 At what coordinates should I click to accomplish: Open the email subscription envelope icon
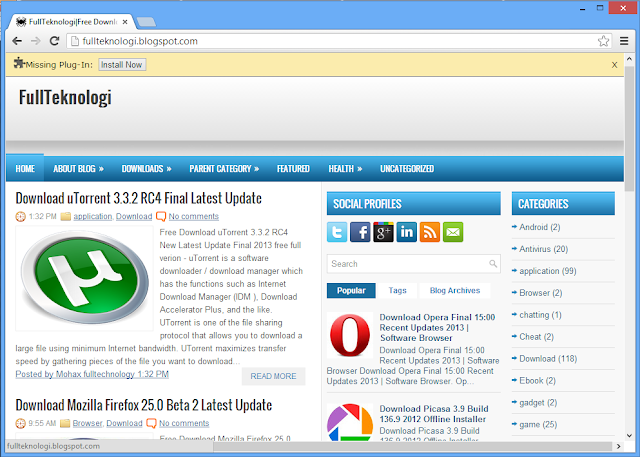click(x=453, y=232)
